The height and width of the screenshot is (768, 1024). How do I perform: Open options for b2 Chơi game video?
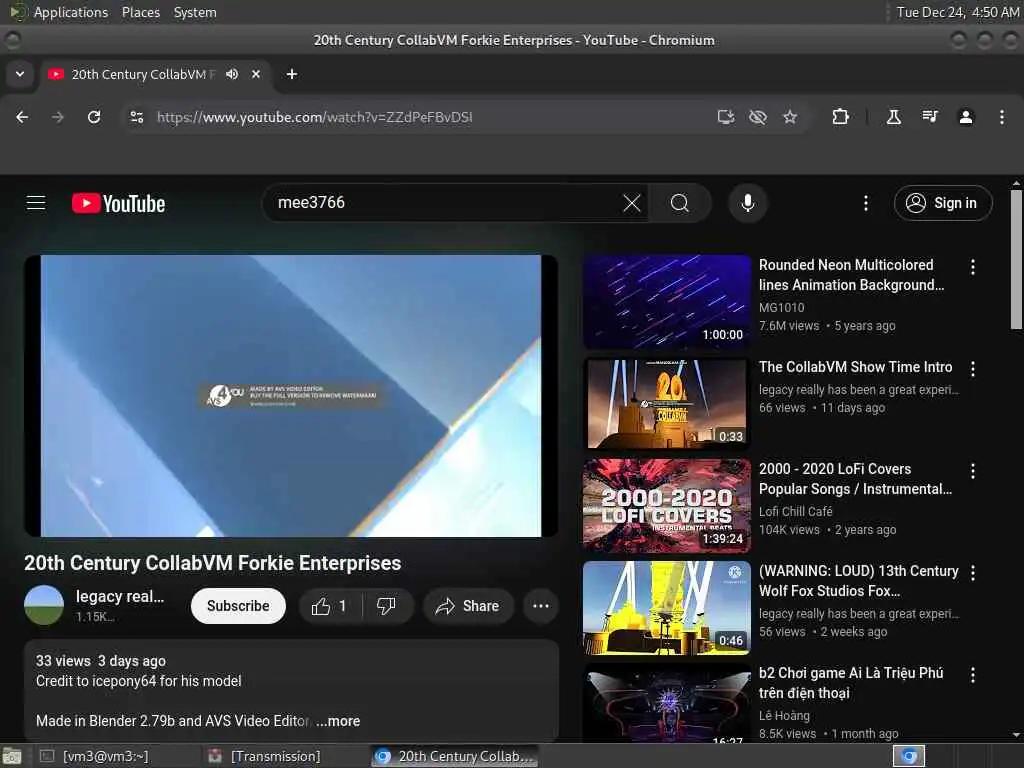pos(973,675)
